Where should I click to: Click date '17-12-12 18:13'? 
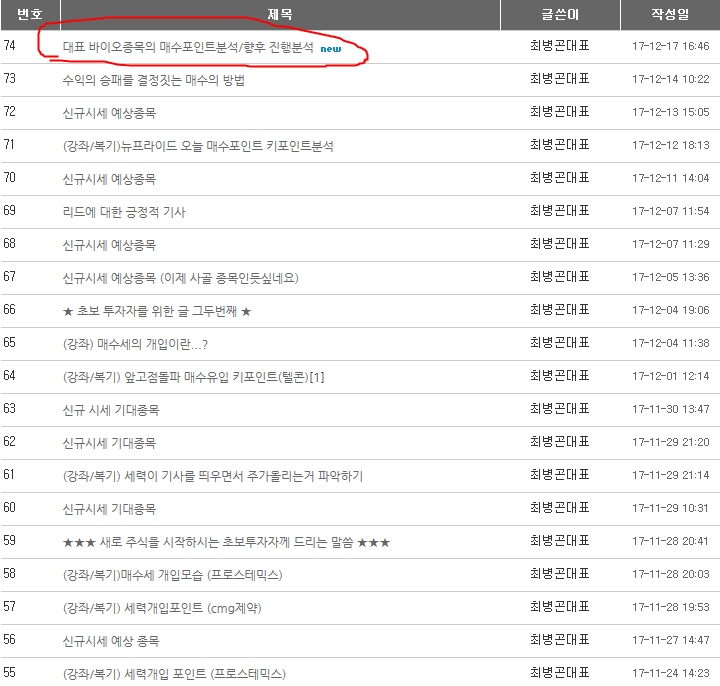click(x=670, y=145)
